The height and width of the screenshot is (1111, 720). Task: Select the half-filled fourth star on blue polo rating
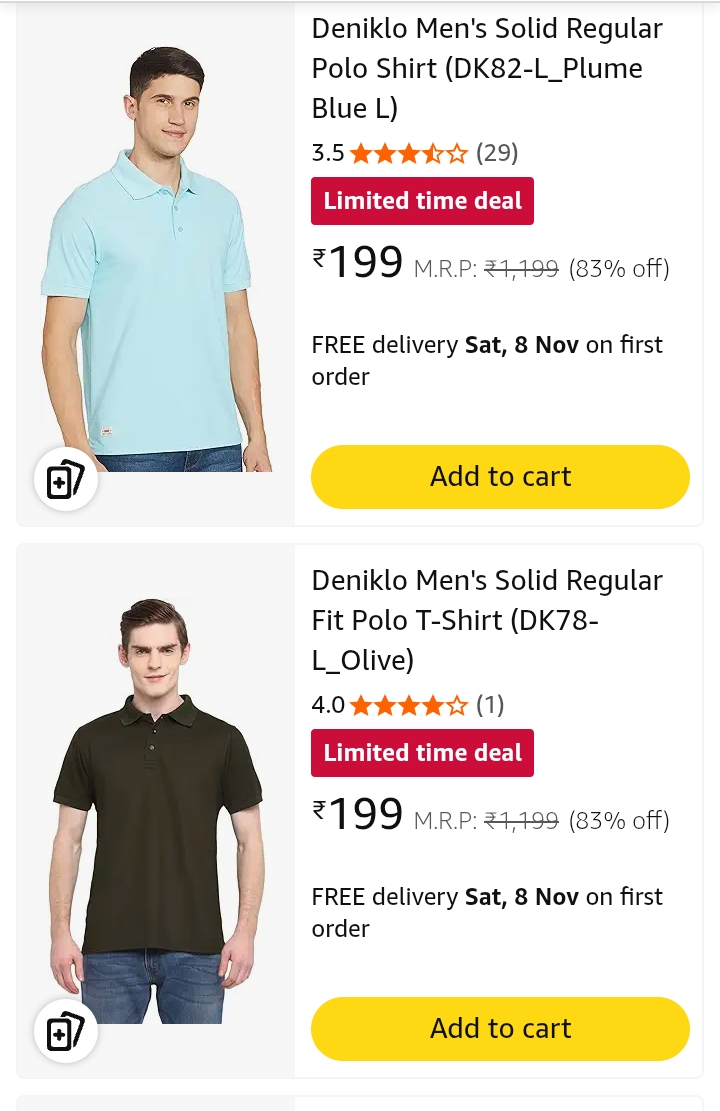[x=435, y=153]
